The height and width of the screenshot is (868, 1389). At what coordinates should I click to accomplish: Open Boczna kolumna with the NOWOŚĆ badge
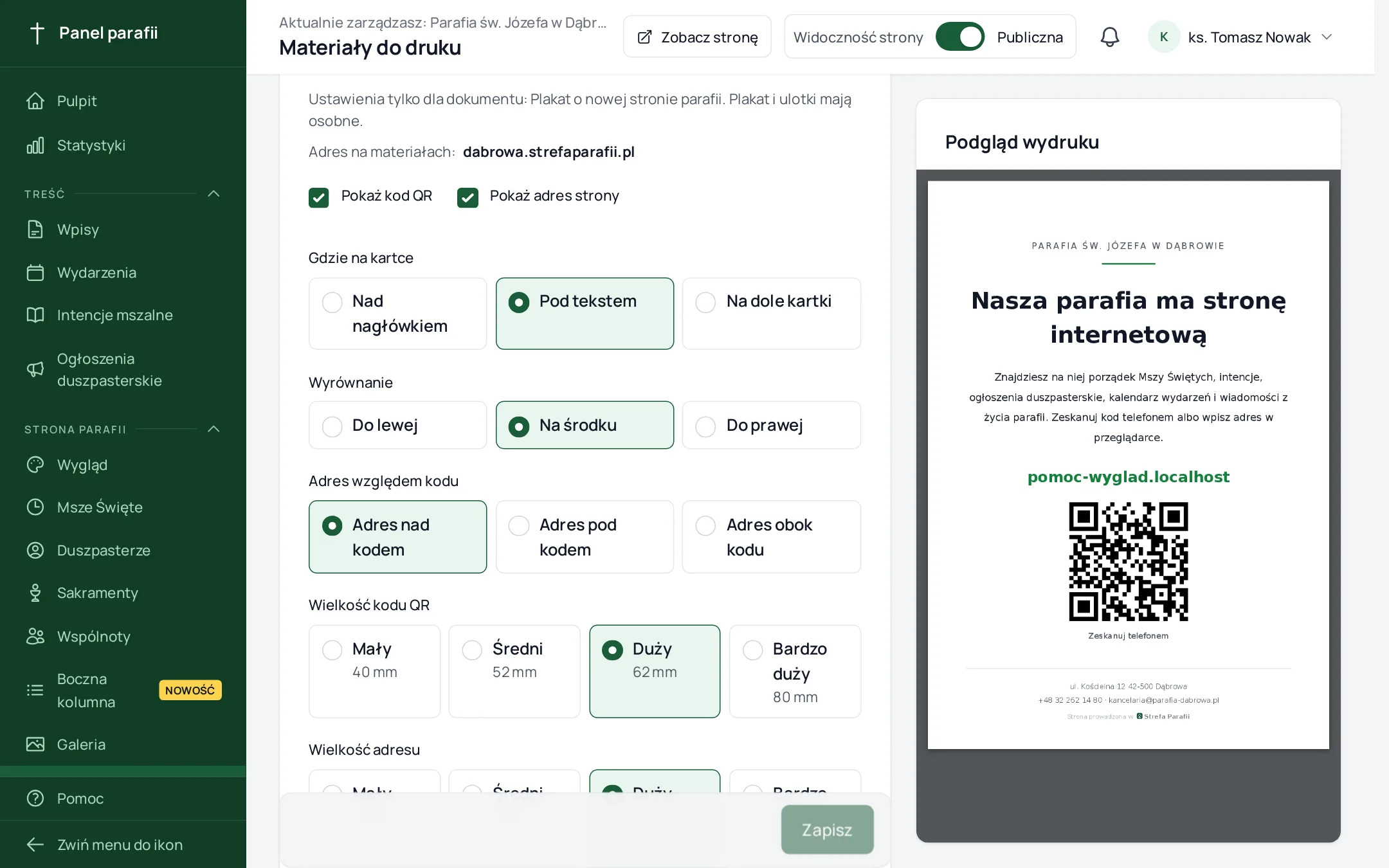click(123, 691)
